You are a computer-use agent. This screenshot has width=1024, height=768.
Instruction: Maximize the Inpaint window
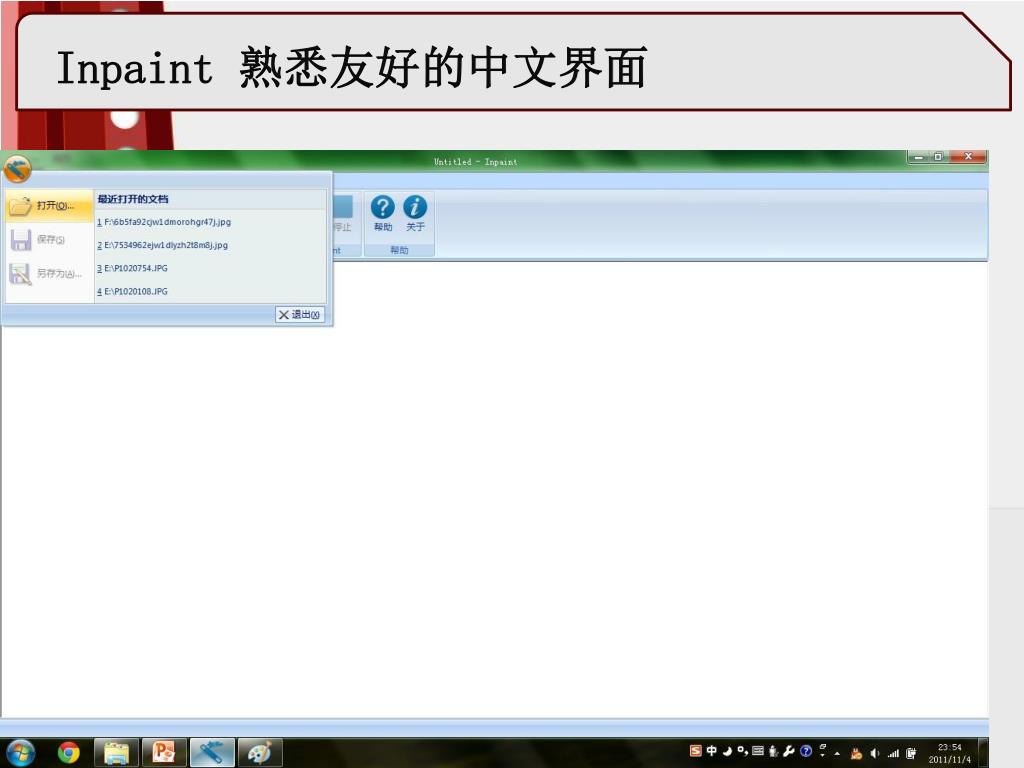pos(938,157)
